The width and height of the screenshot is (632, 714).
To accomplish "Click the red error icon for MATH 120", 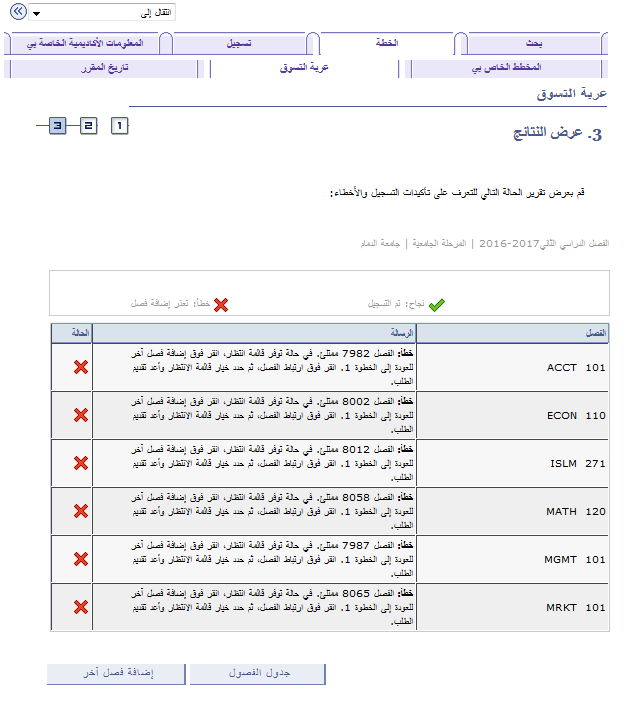I will [81, 511].
